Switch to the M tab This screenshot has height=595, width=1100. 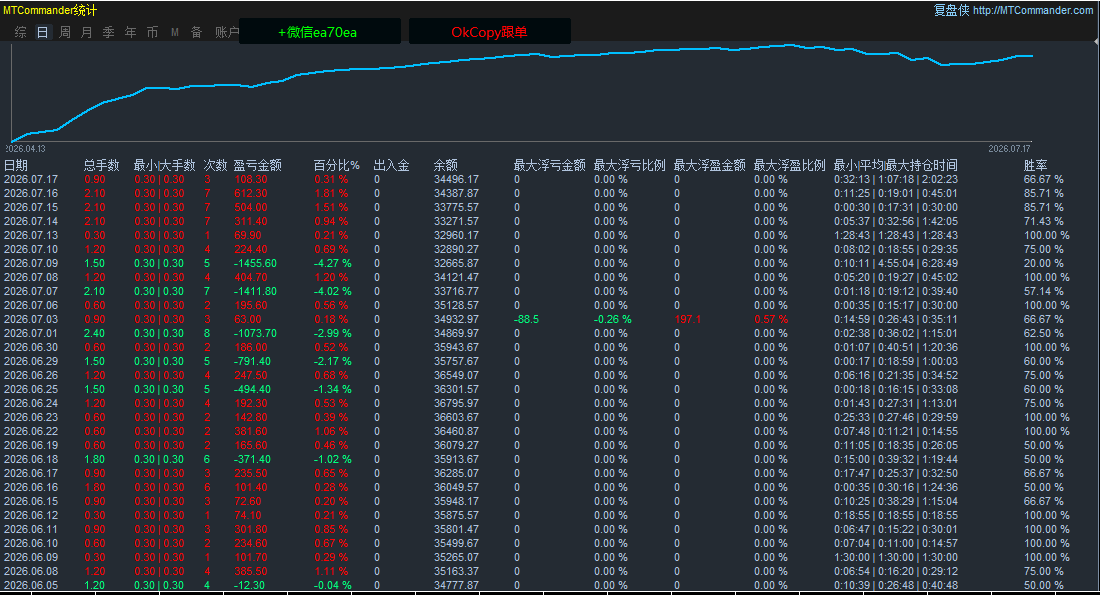click(x=175, y=32)
